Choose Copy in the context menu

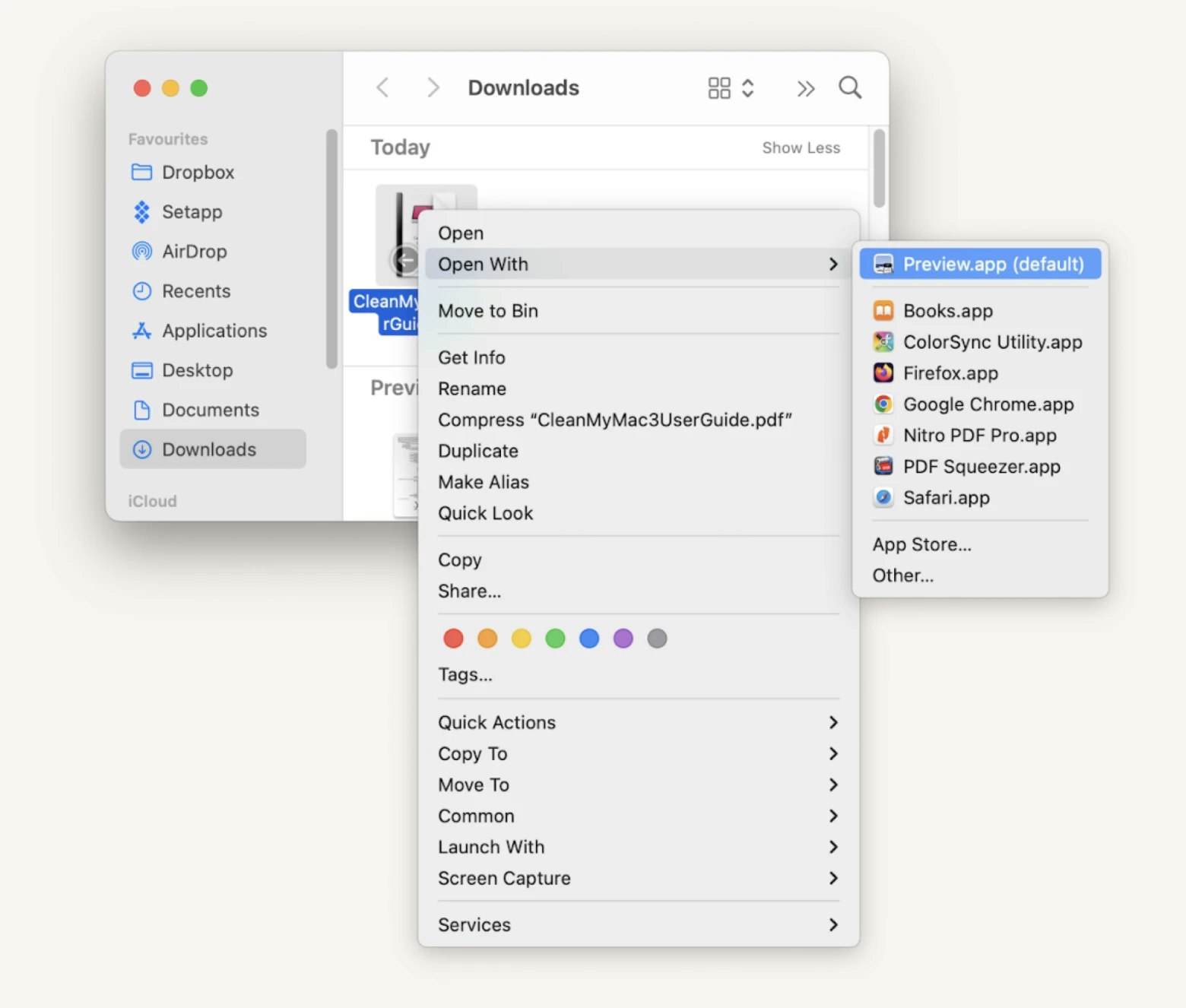[x=639, y=560]
